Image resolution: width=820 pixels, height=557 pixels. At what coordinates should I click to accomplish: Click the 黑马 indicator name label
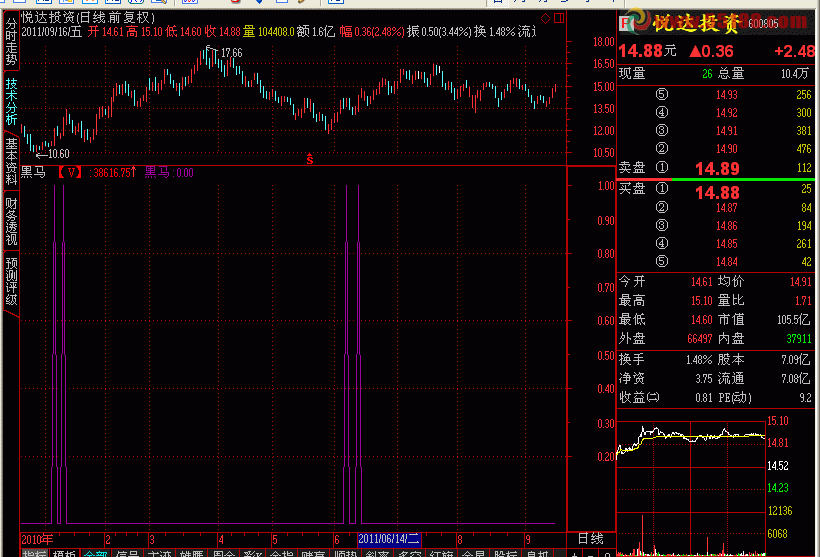[x=33, y=173]
